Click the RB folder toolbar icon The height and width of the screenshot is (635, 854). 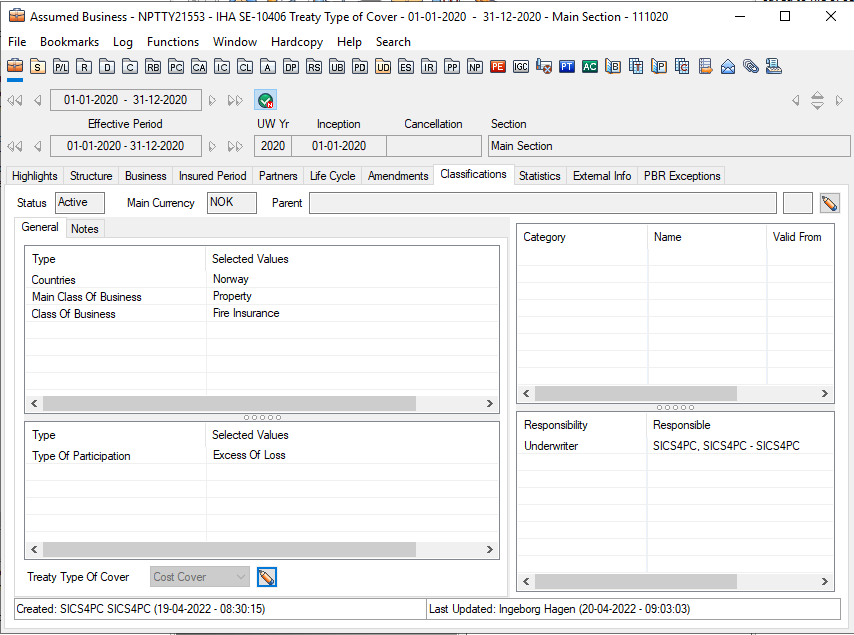(153, 67)
